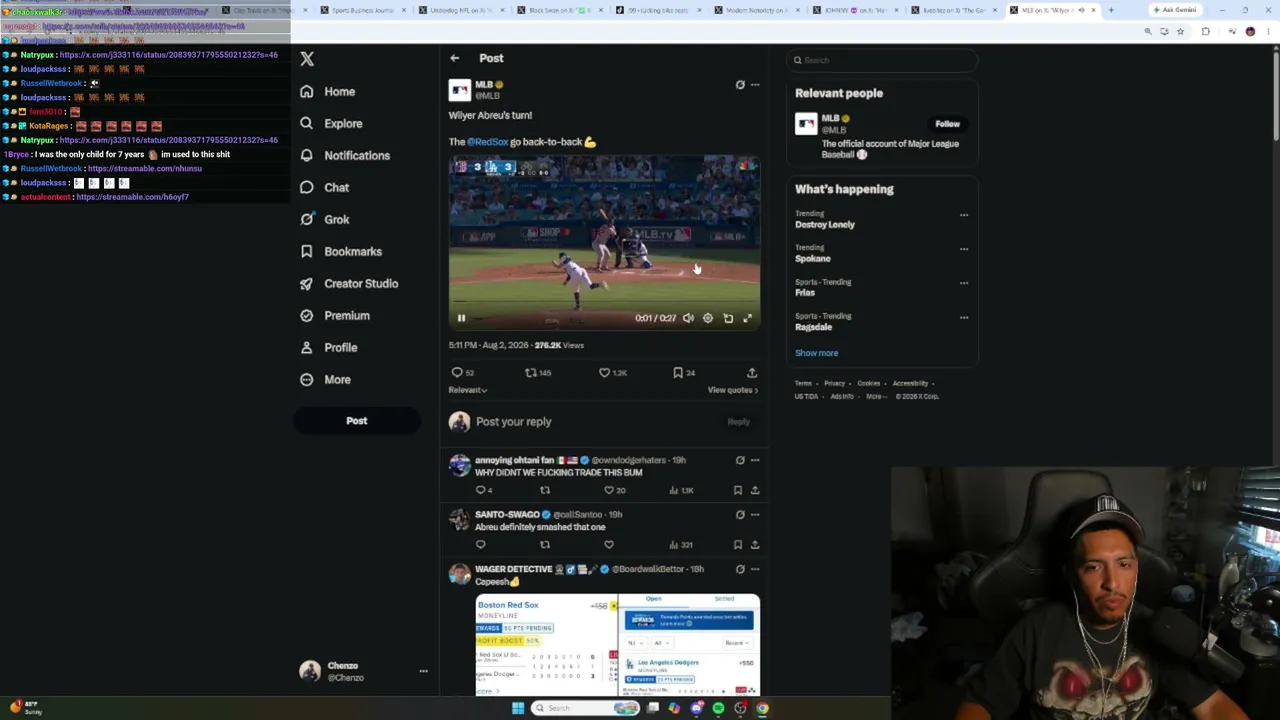Screen dimensions: 1280x720
Task: Open the streamable.com/nhunsu chat link
Action: (145, 168)
